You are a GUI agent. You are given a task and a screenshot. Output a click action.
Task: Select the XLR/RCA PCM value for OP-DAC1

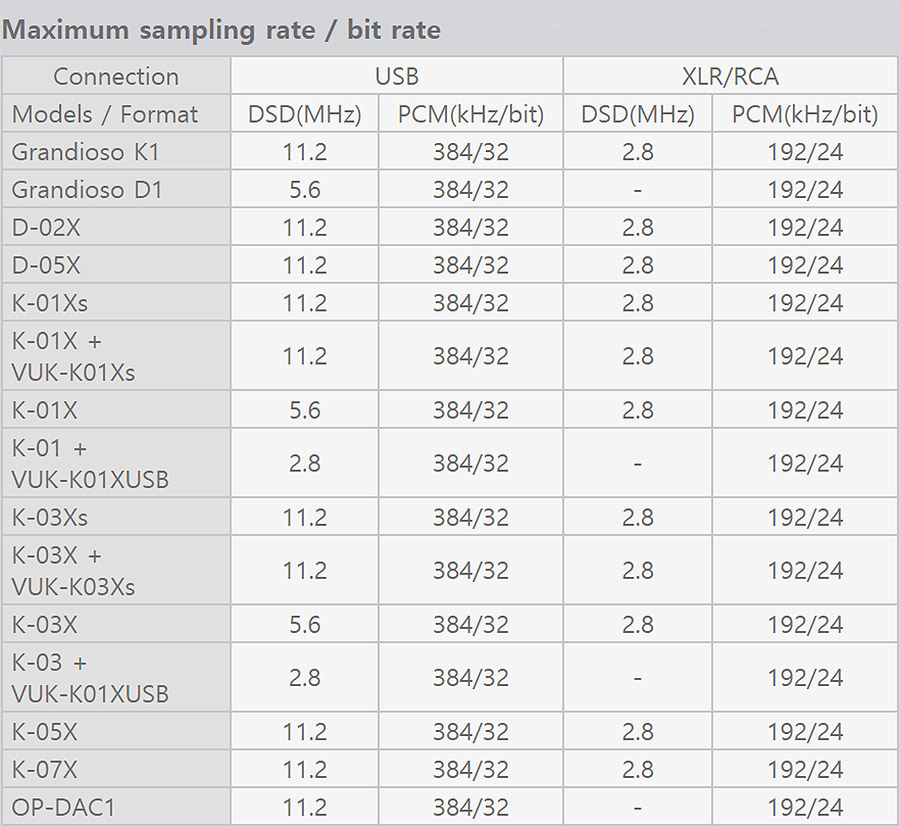coord(805,807)
